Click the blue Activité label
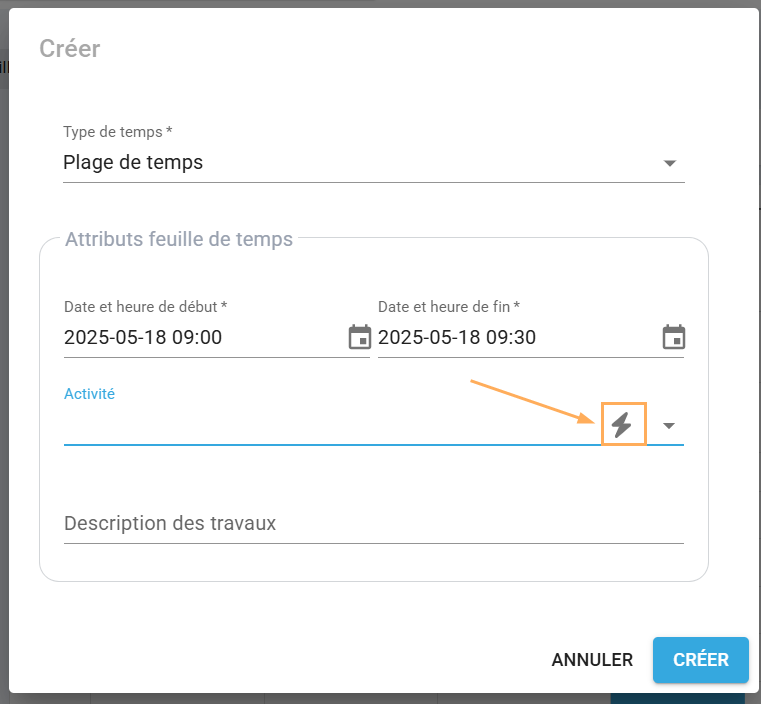The image size is (761, 704). [89, 394]
